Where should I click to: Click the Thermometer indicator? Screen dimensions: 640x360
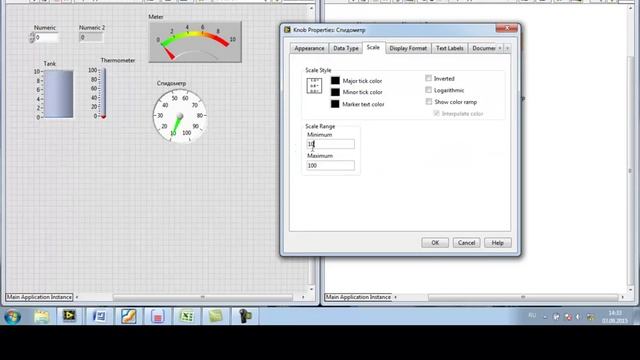coord(103,93)
